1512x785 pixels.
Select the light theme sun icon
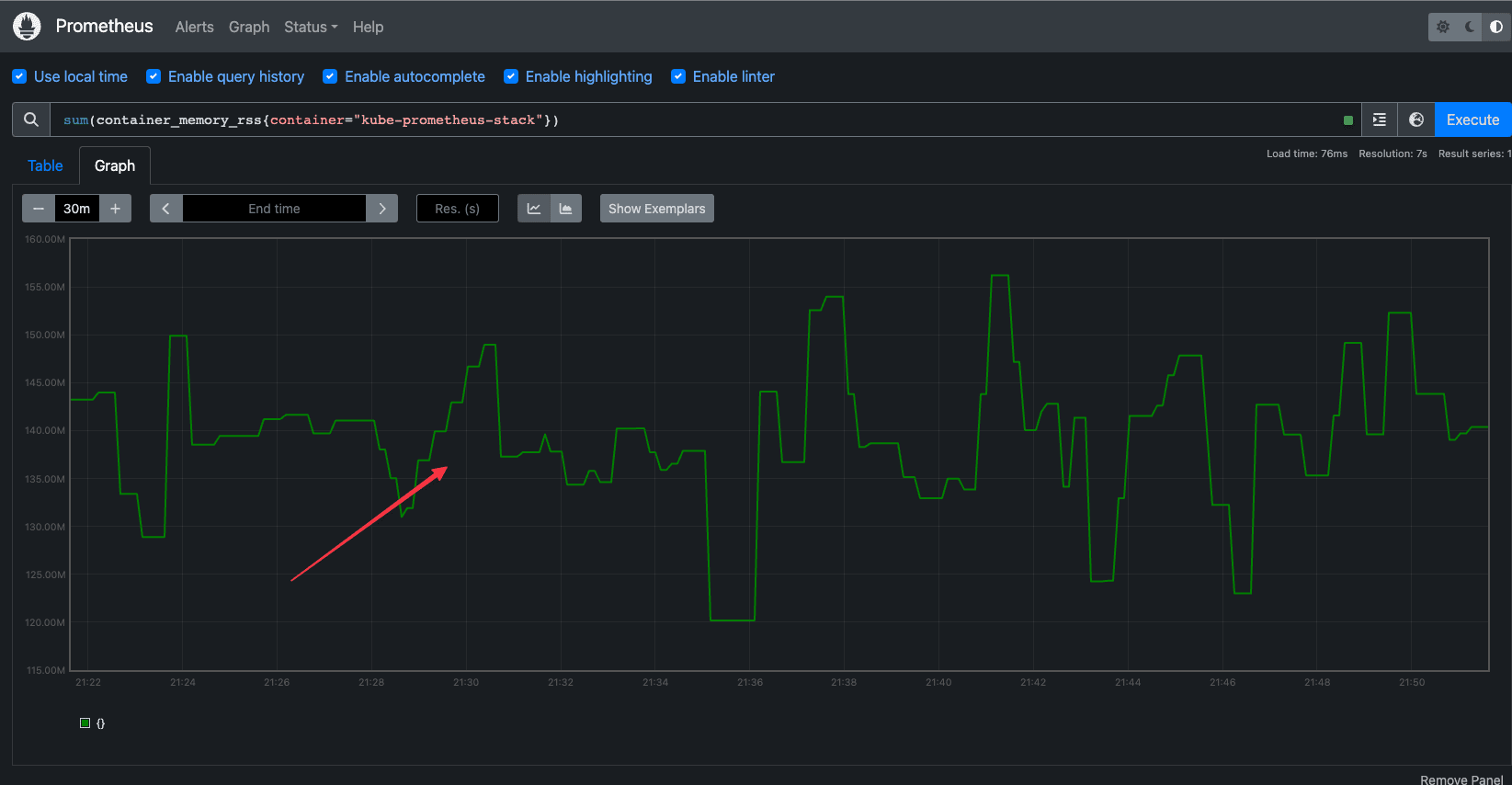click(x=1443, y=27)
